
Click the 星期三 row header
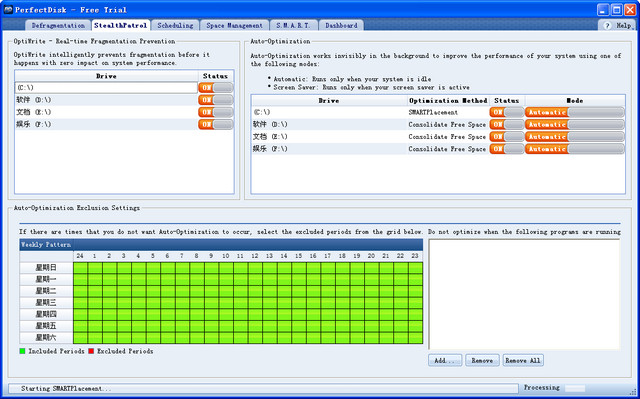(46, 303)
